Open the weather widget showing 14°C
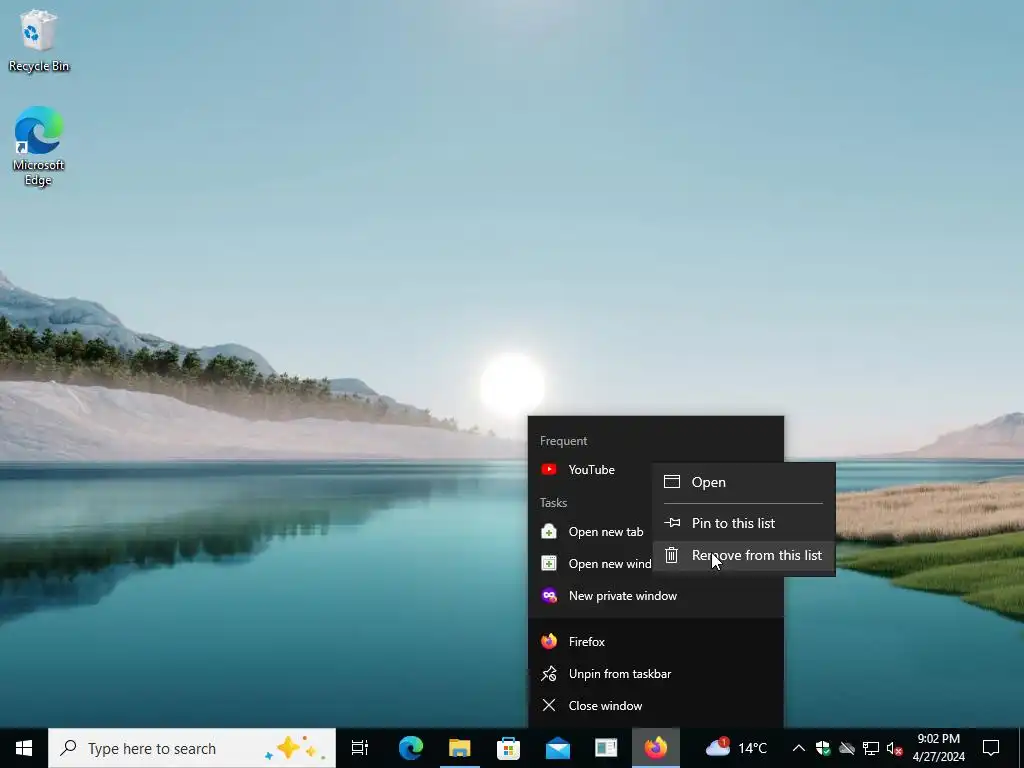The image size is (1024, 768). pos(736,748)
